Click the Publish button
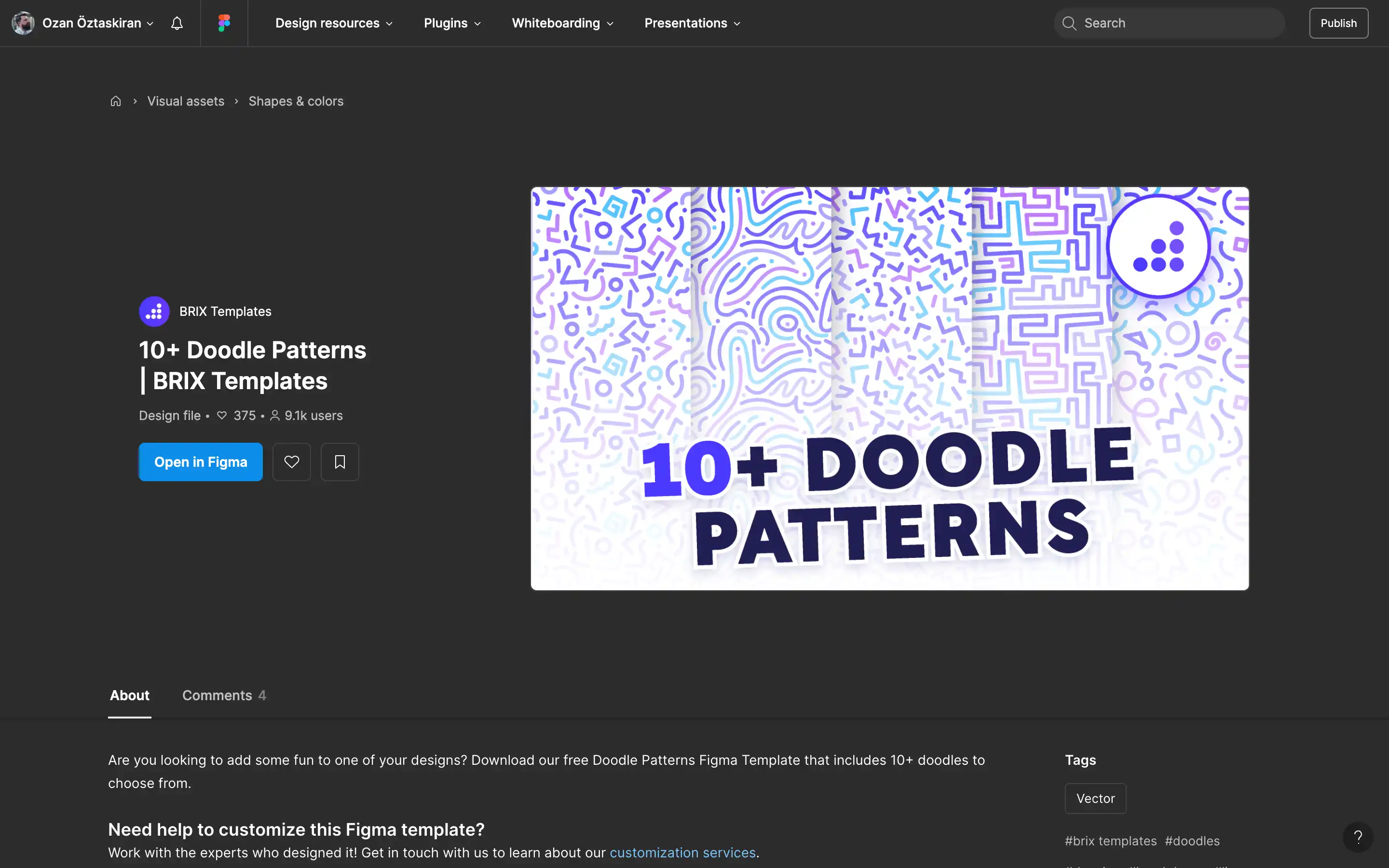Image resolution: width=1389 pixels, height=868 pixels. [1338, 23]
